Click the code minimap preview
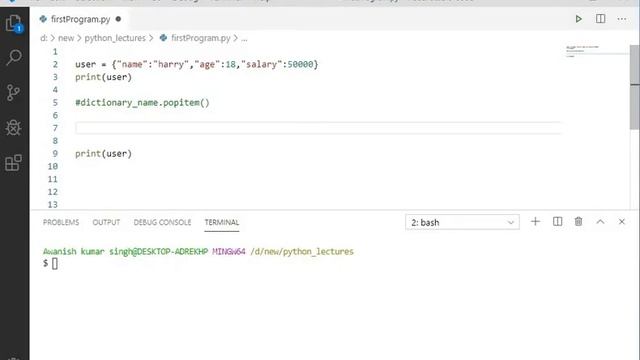The height and width of the screenshot is (360, 640). point(583,51)
